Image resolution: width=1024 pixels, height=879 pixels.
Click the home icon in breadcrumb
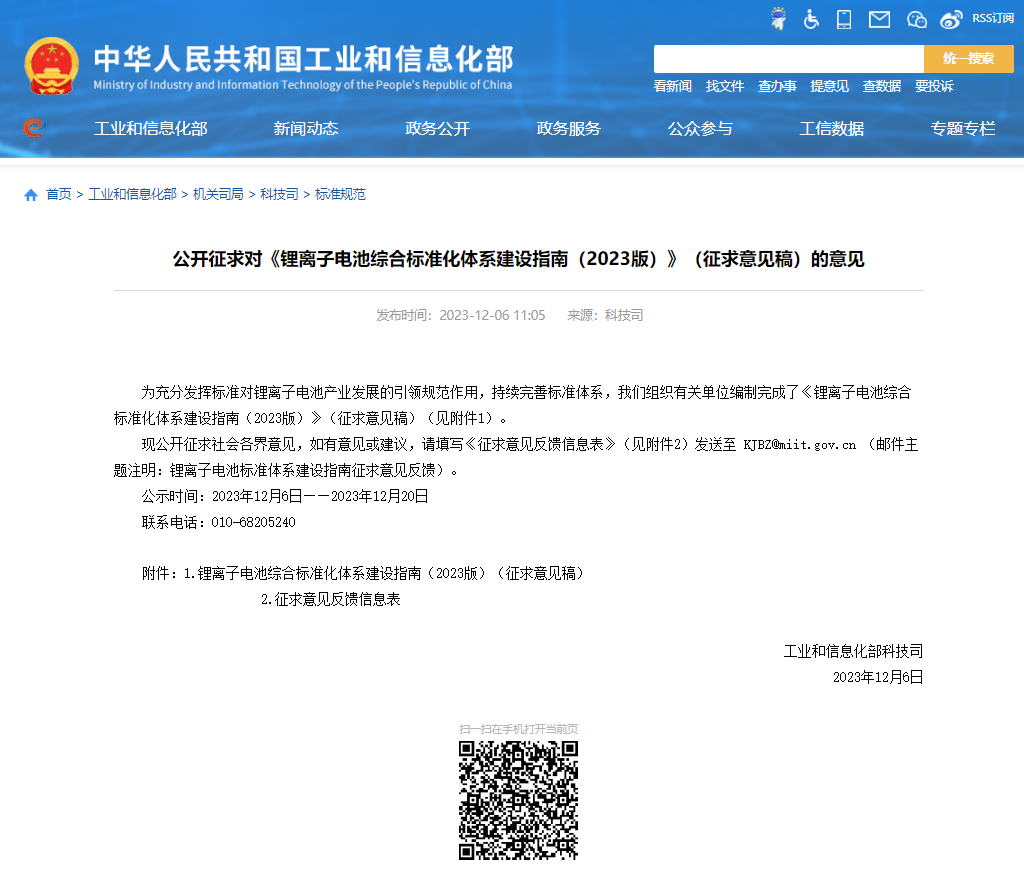tap(31, 195)
